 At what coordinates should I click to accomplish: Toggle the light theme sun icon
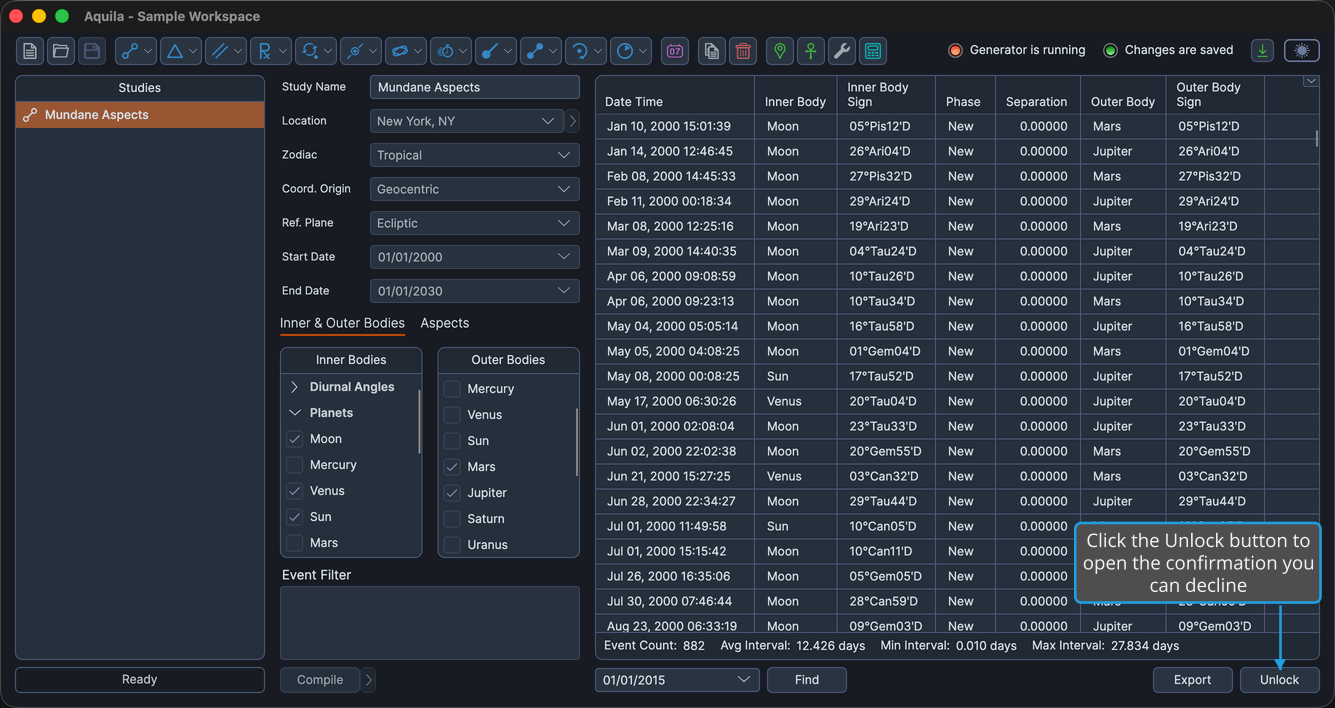point(1301,50)
